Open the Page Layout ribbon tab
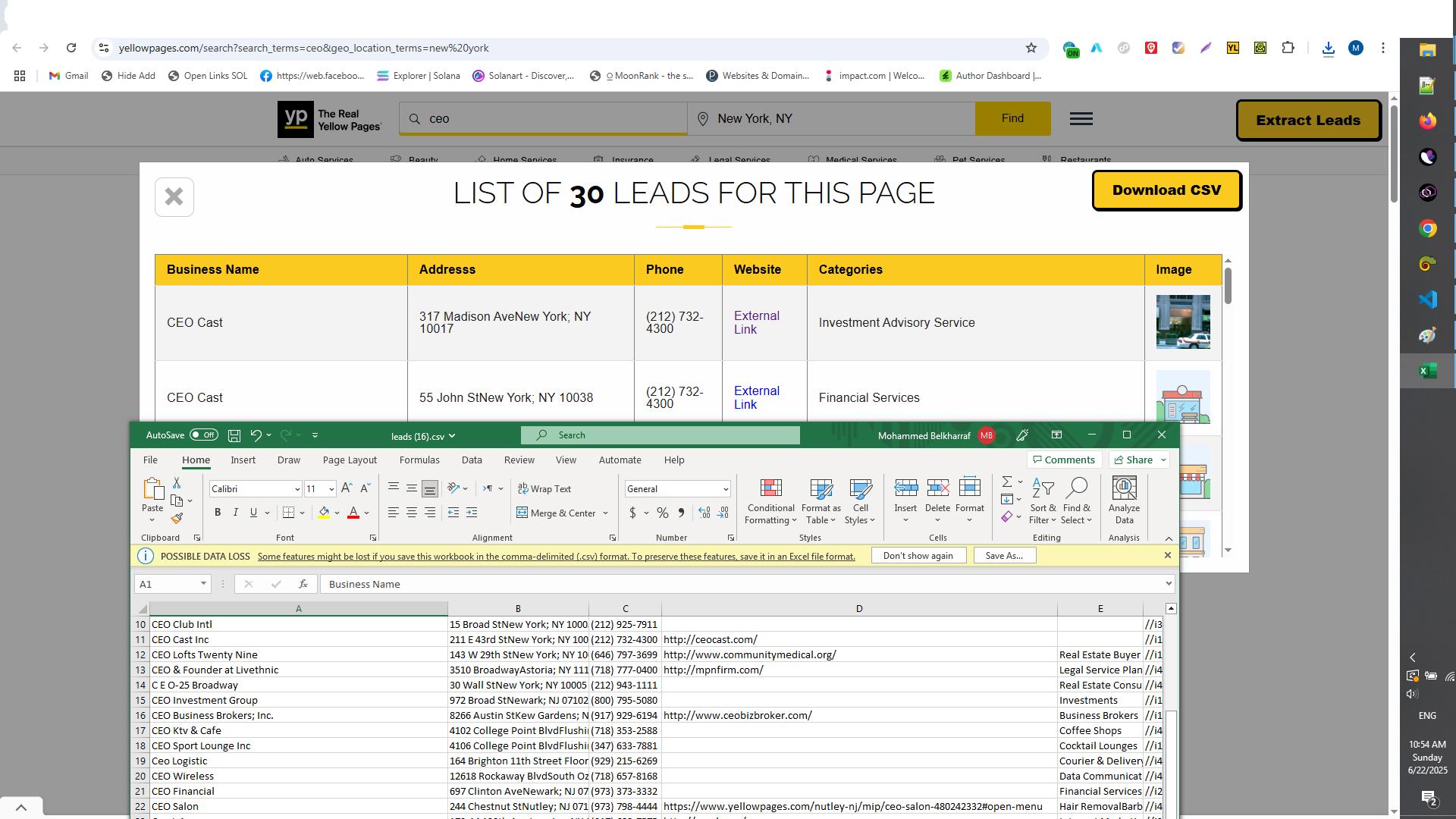The height and width of the screenshot is (819, 1456). [x=350, y=460]
